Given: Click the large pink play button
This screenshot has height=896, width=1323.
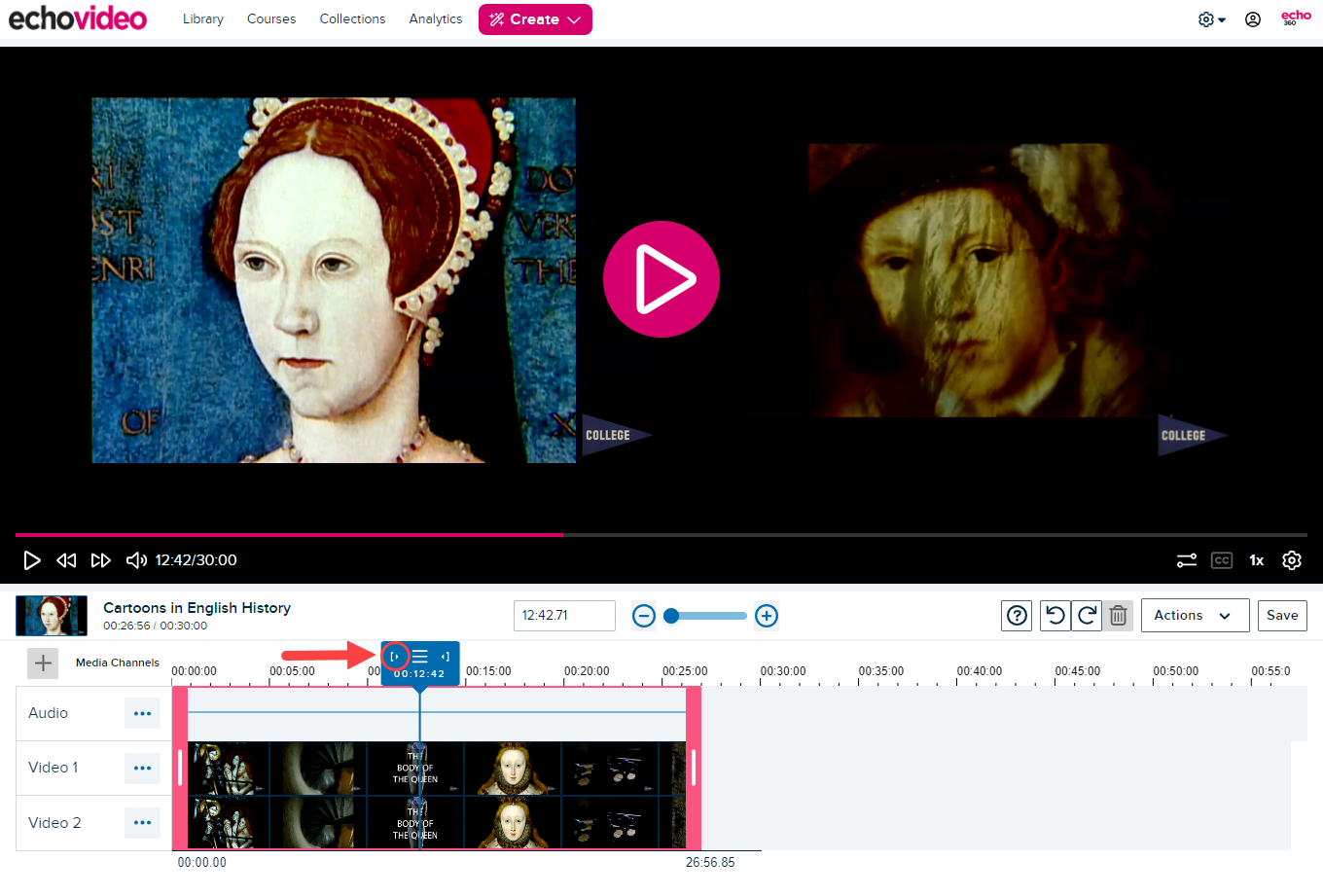Looking at the screenshot, I should point(661,279).
